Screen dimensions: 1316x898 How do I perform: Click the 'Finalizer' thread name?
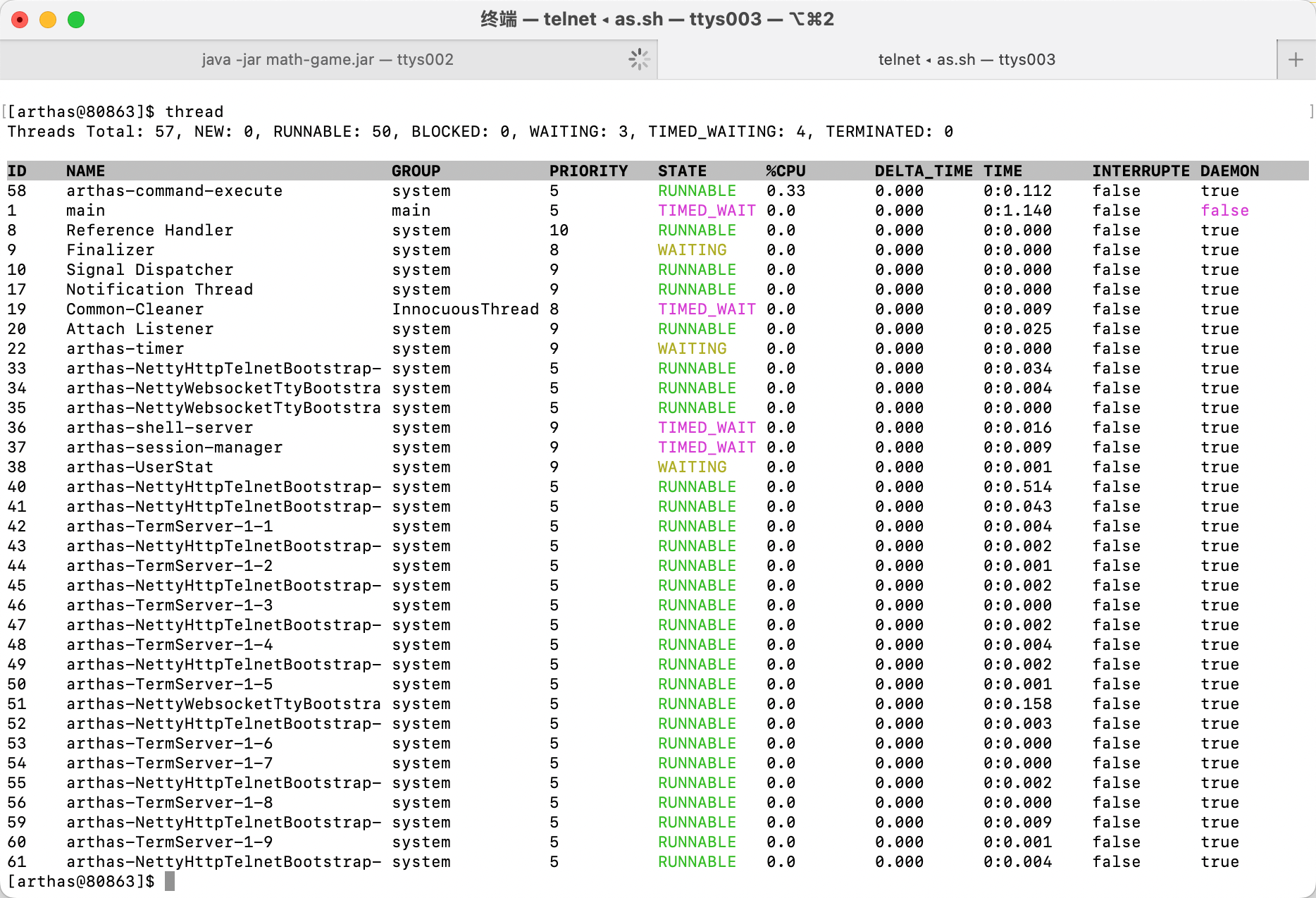[x=110, y=250]
